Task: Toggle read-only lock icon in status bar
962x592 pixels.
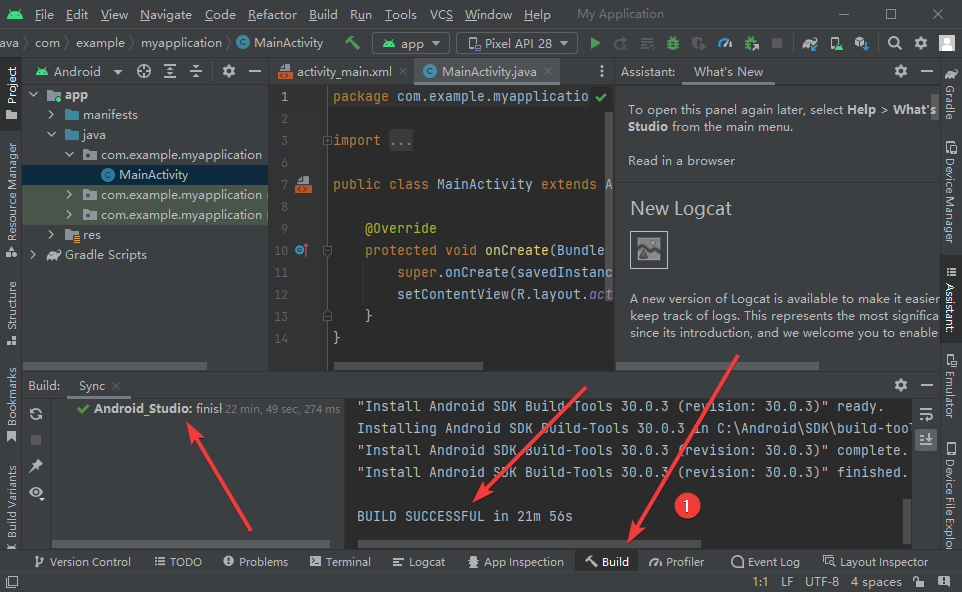Action: tap(918, 581)
